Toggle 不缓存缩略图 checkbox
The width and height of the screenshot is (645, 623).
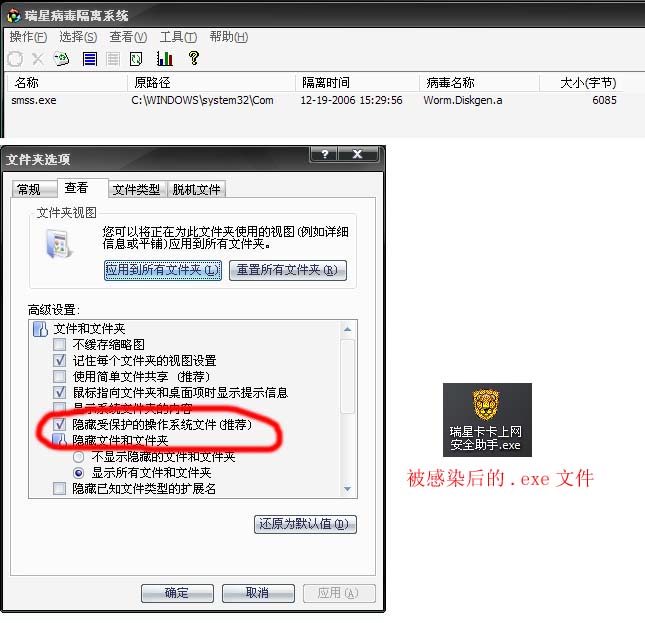[x=59, y=345]
